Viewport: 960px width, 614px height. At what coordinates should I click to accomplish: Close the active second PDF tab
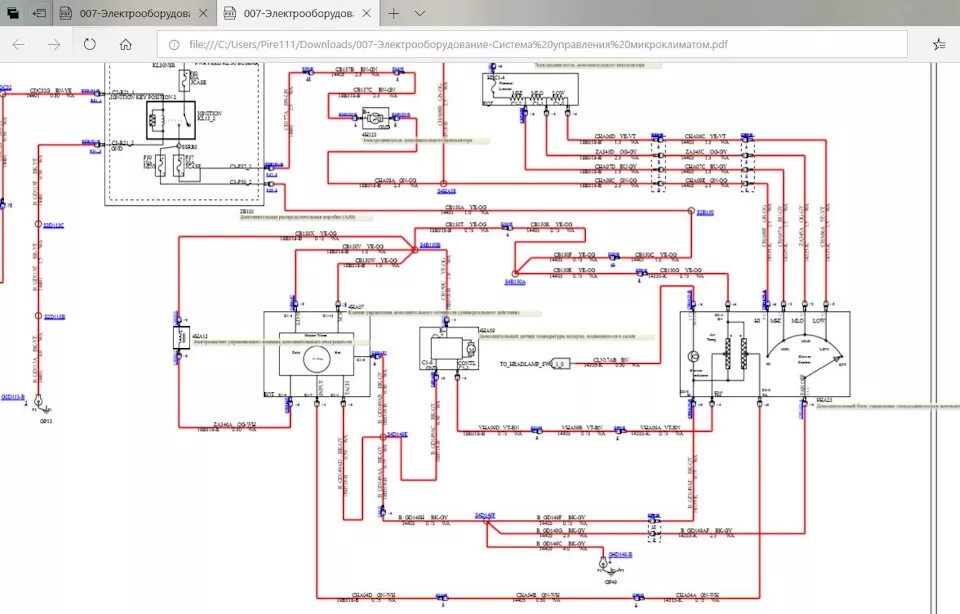(x=366, y=13)
